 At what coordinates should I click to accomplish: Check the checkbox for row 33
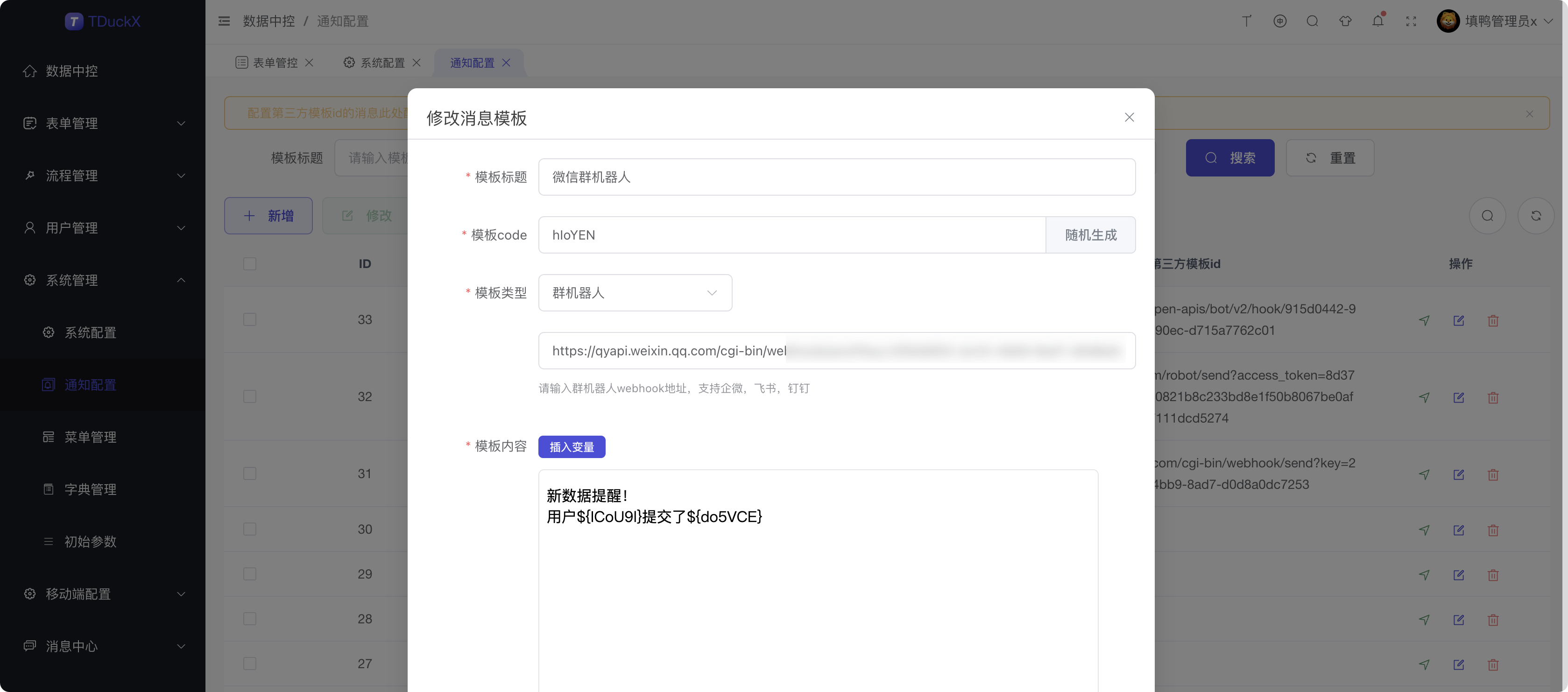[249, 319]
